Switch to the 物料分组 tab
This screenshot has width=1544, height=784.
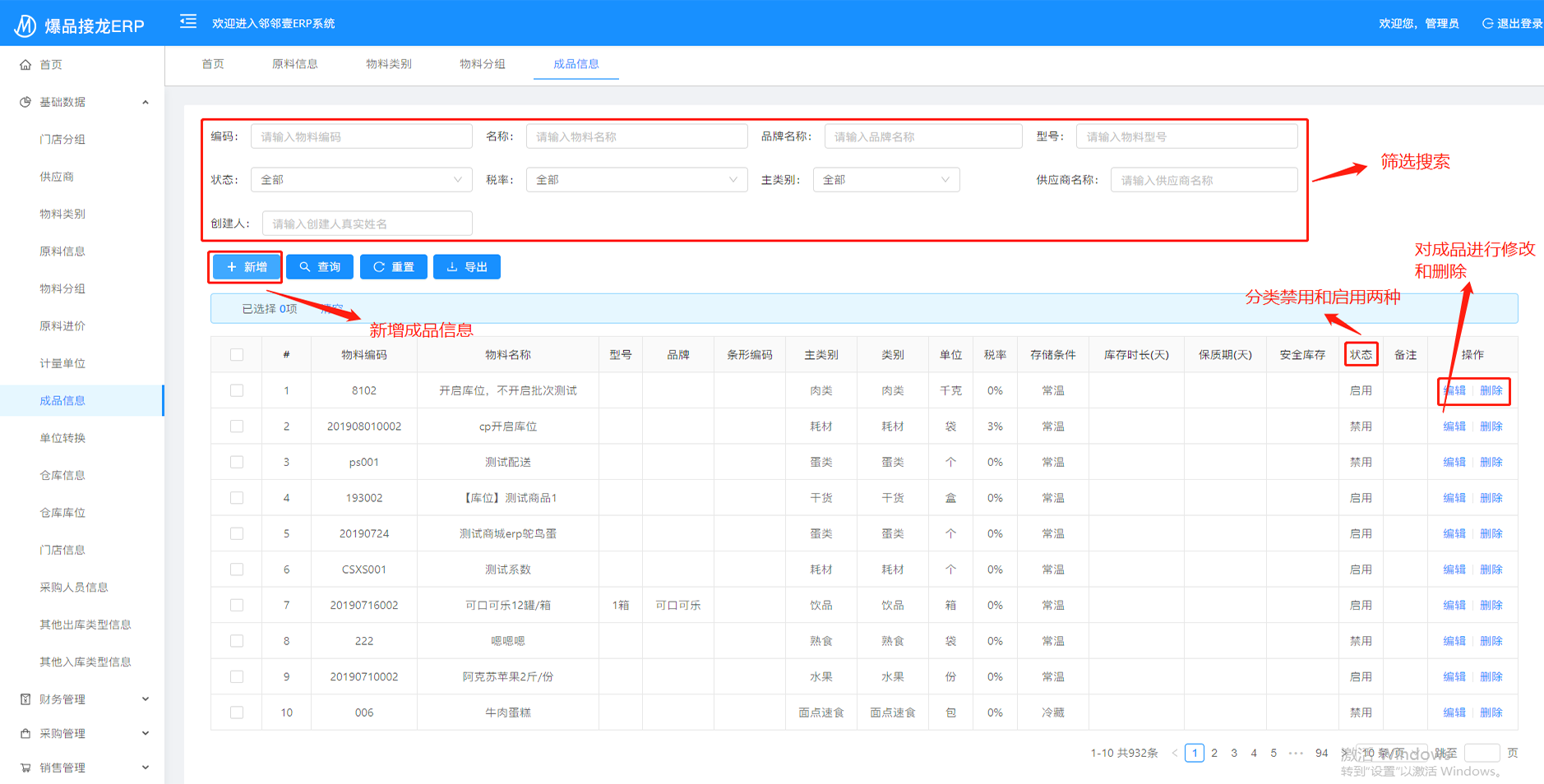point(483,64)
